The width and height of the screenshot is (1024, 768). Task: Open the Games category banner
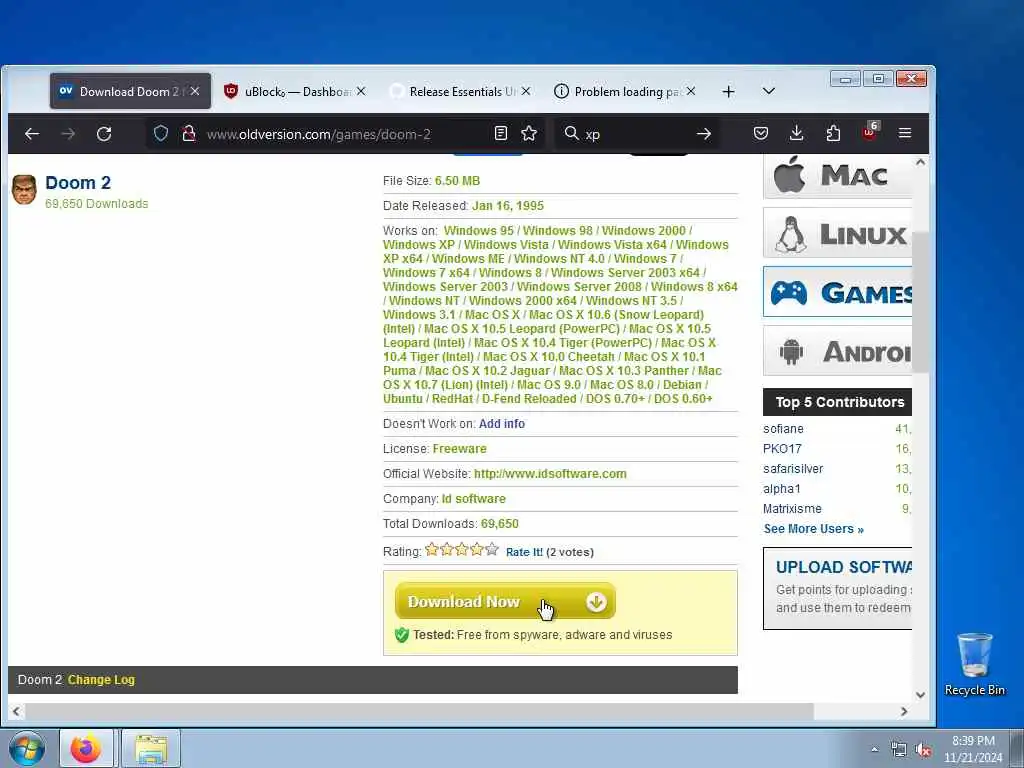[837, 292]
